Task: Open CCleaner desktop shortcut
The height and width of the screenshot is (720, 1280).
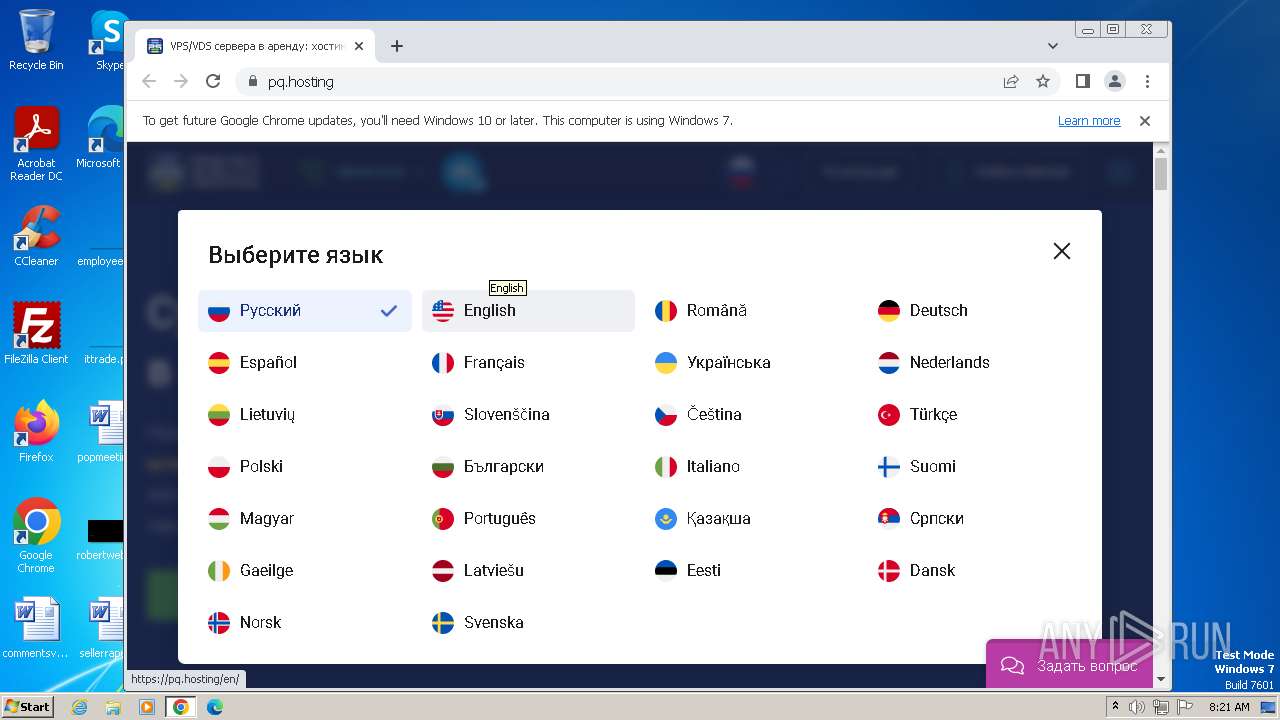Action: [36, 236]
